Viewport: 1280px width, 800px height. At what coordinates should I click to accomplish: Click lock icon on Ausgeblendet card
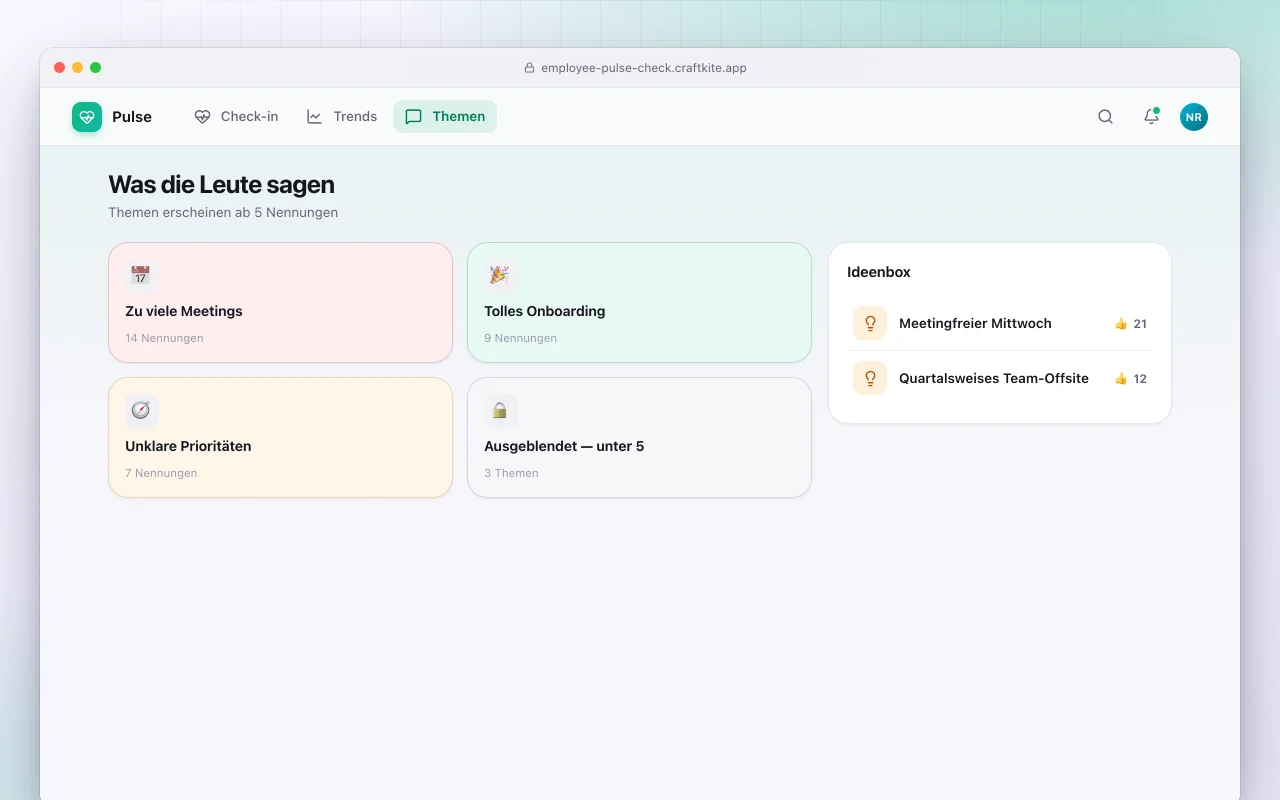(x=500, y=410)
